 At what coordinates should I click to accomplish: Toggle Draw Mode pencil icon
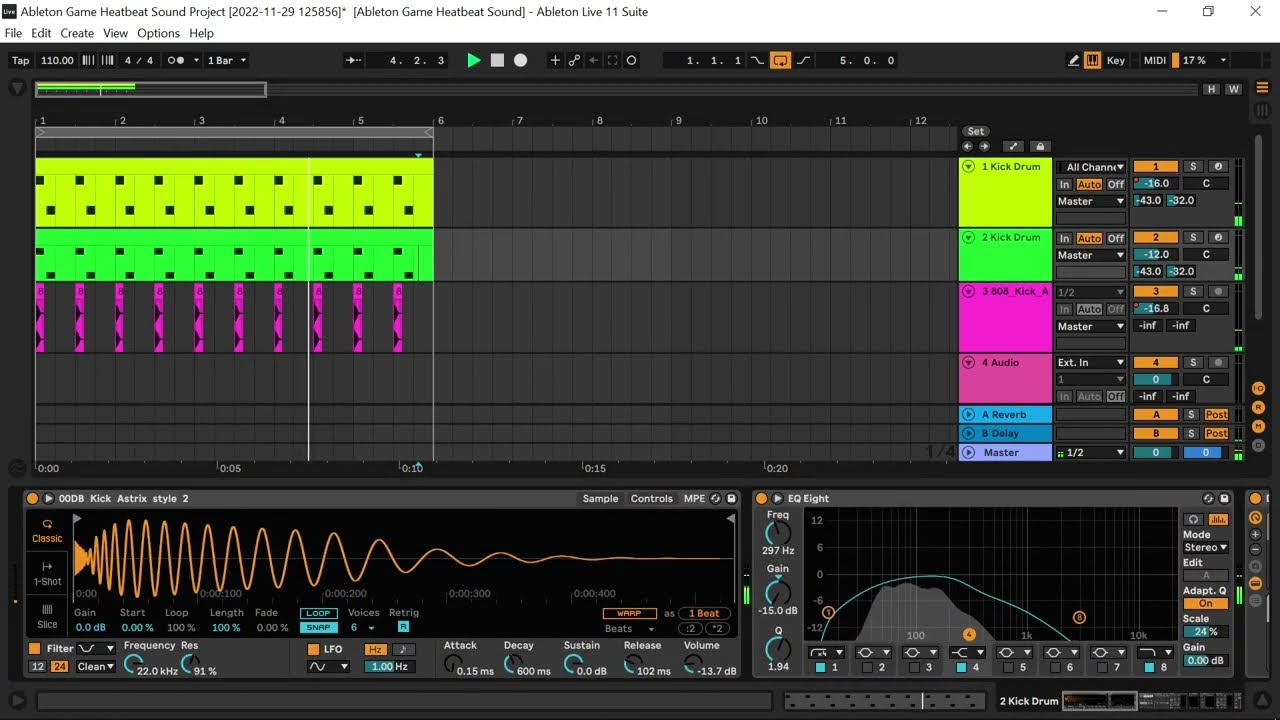(x=1073, y=60)
